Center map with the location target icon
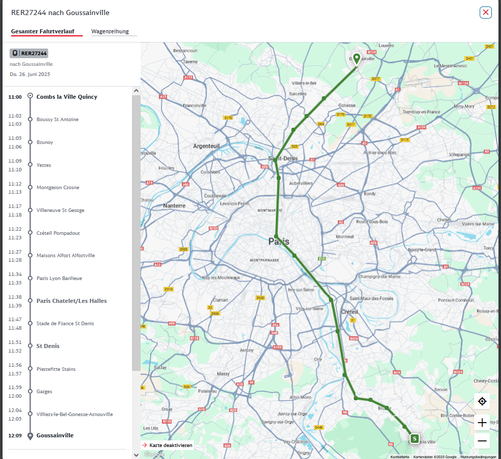The width and height of the screenshot is (501, 459). coord(482,401)
